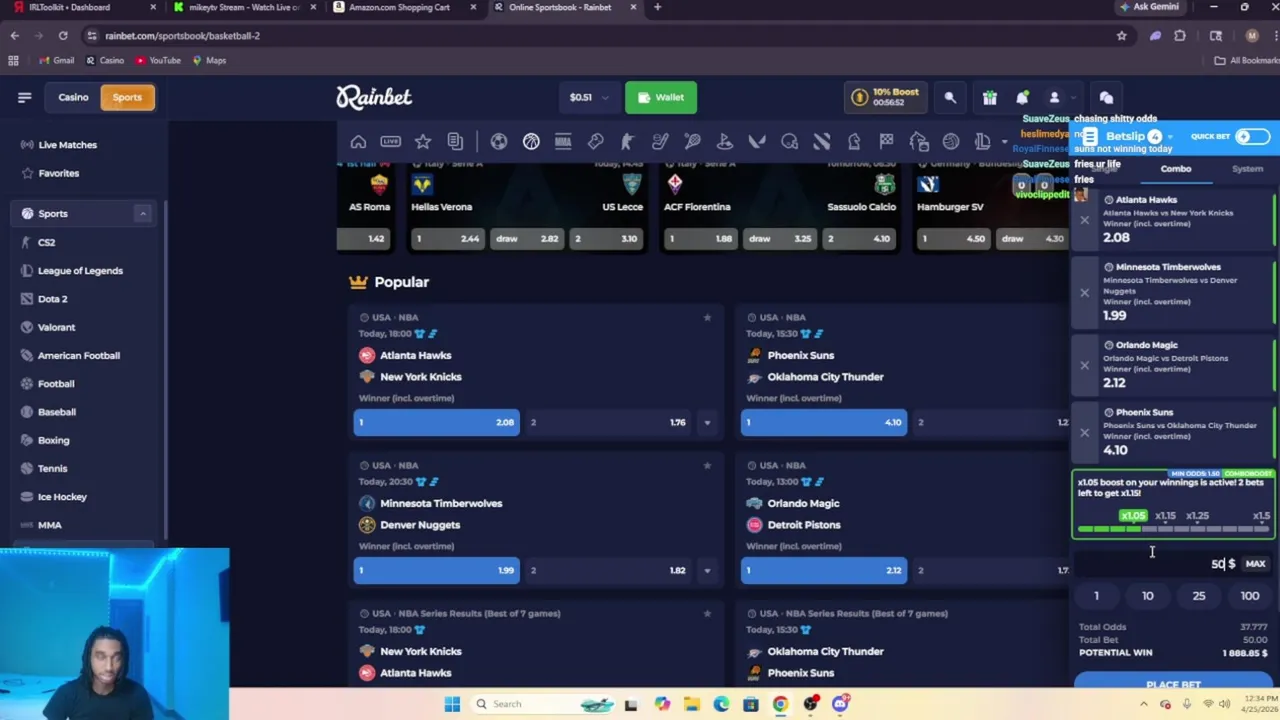Toggle AS Roma odds 1.42 selection
This screenshot has width=1280, height=720.
(x=364, y=238)
